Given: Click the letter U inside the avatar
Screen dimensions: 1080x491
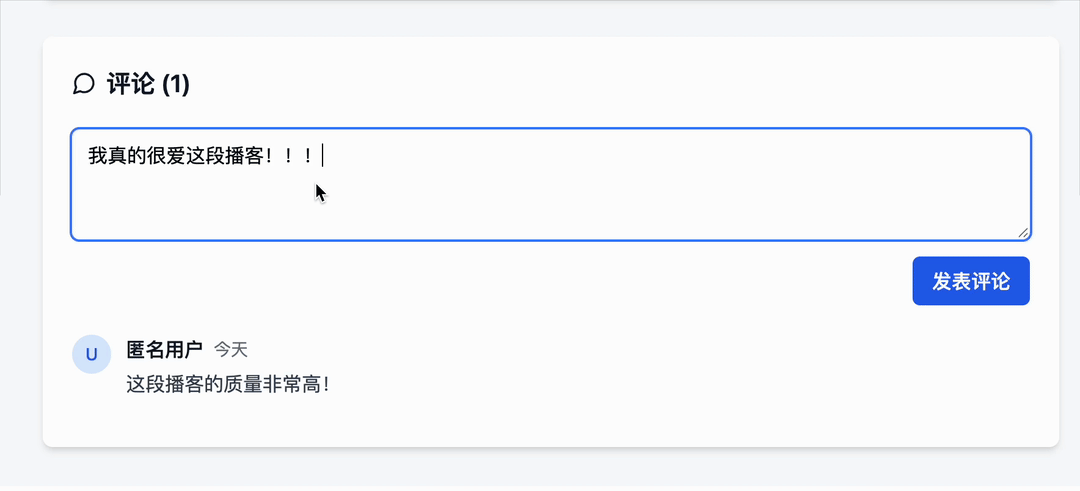Looking at the screenshot, I should point(92,355).
